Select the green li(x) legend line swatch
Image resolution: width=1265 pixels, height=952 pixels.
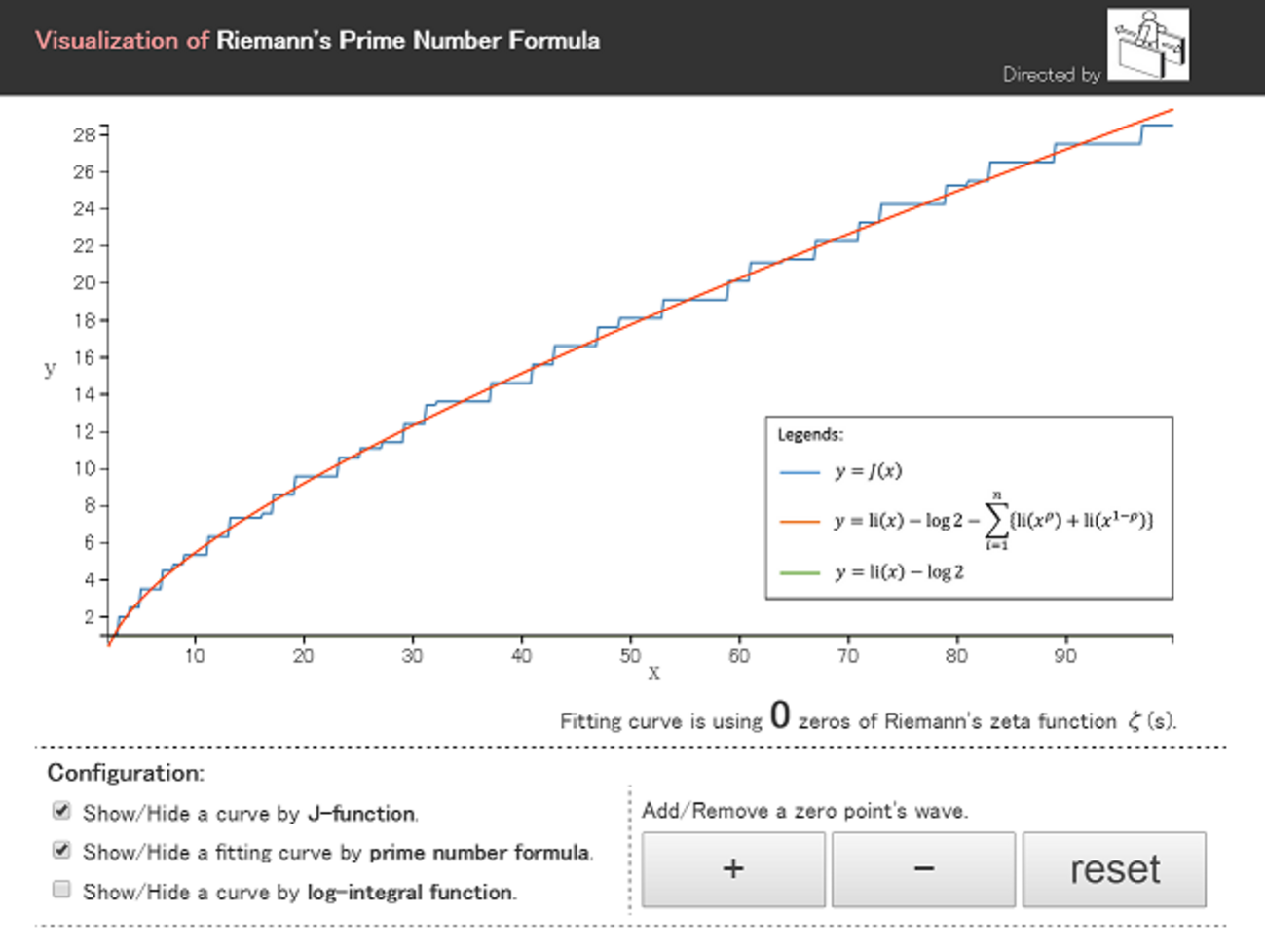coord(800,572)
